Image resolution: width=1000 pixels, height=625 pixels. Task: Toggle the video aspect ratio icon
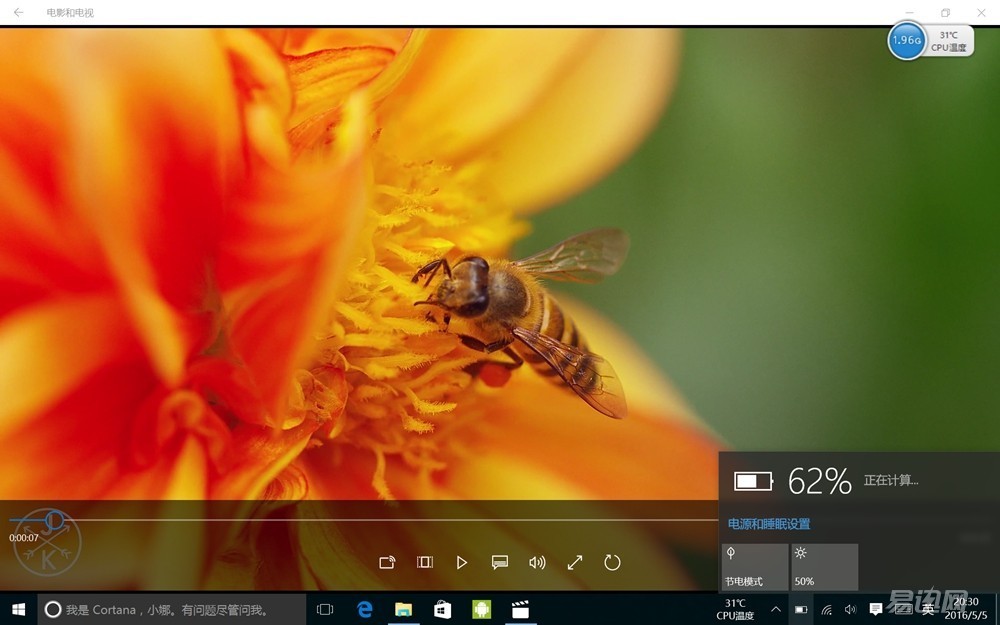(x=425, y=562)
